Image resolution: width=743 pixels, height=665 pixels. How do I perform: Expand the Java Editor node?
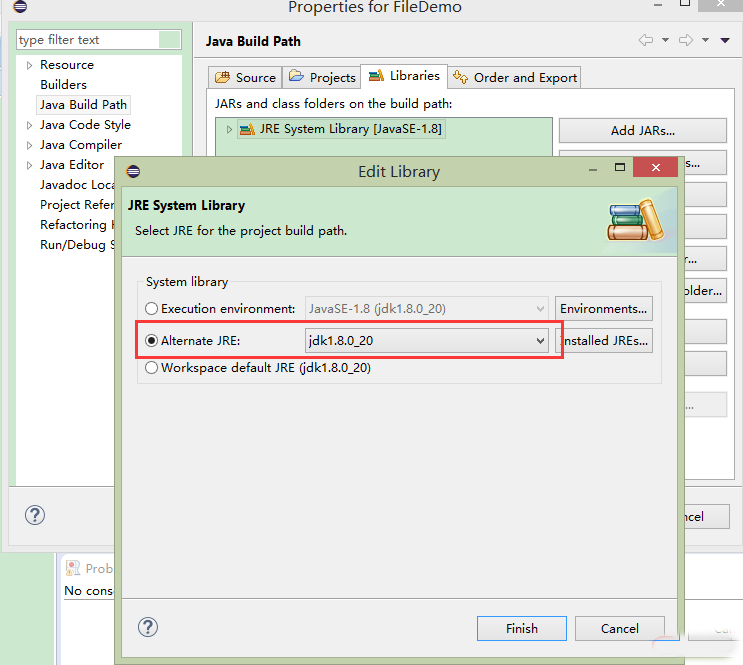point(29,165)
